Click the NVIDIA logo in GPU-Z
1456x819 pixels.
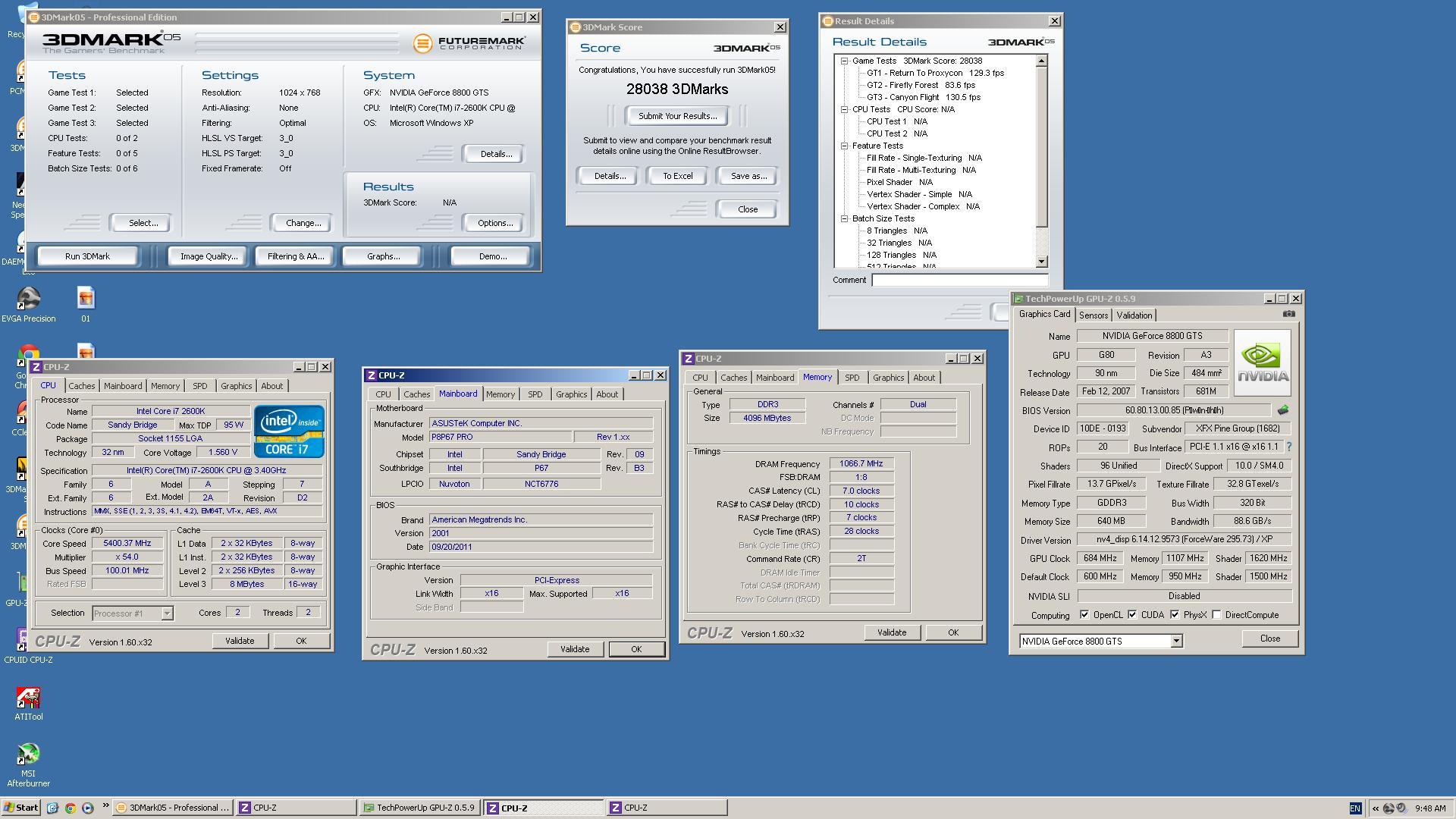pyautogui.click(x=1262, y=362)
